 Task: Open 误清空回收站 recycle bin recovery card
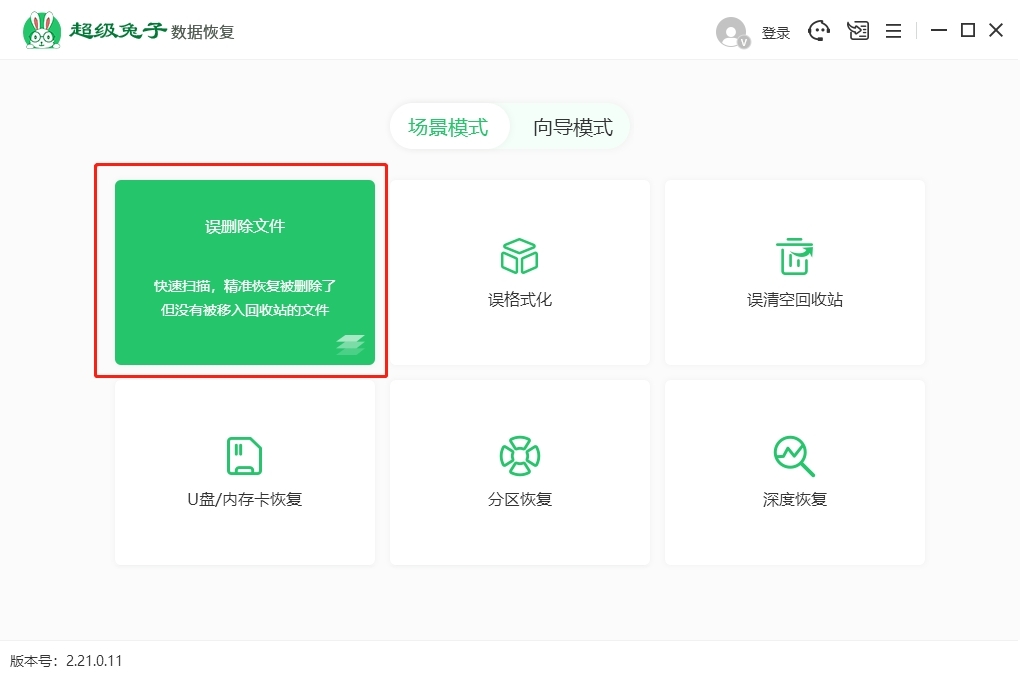[793, 272]
